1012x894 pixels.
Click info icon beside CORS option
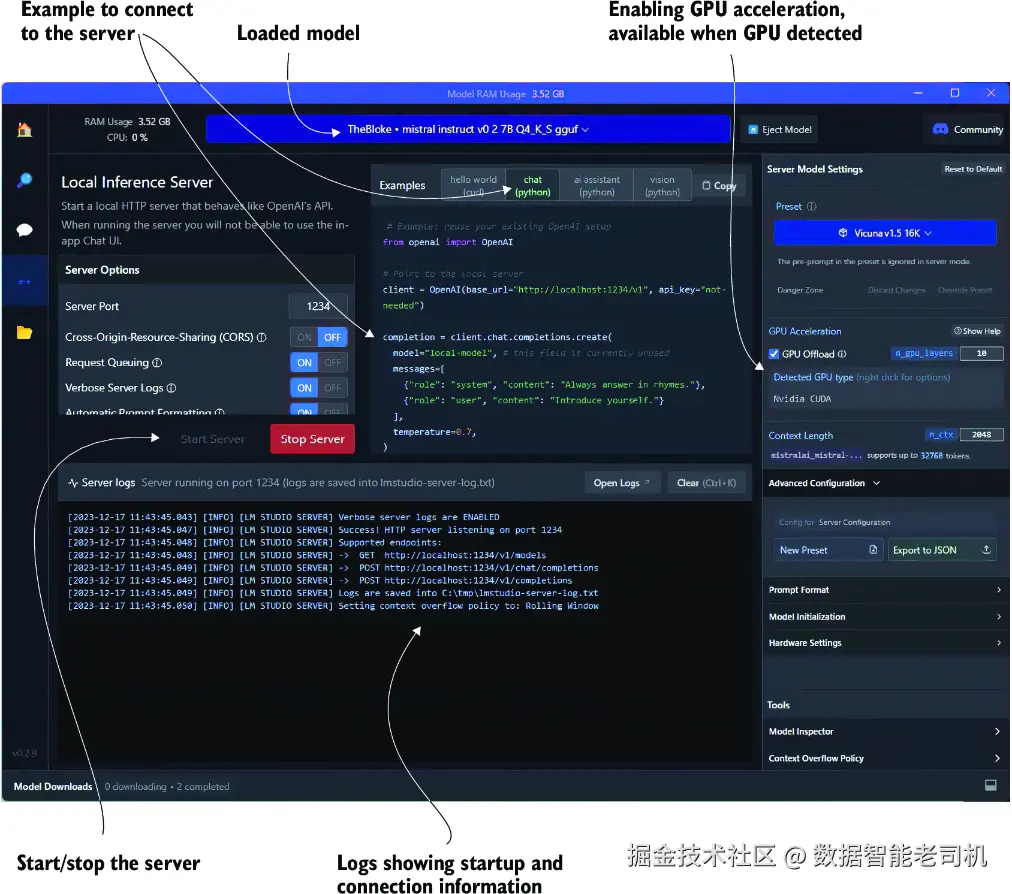[x=261, y=337]
